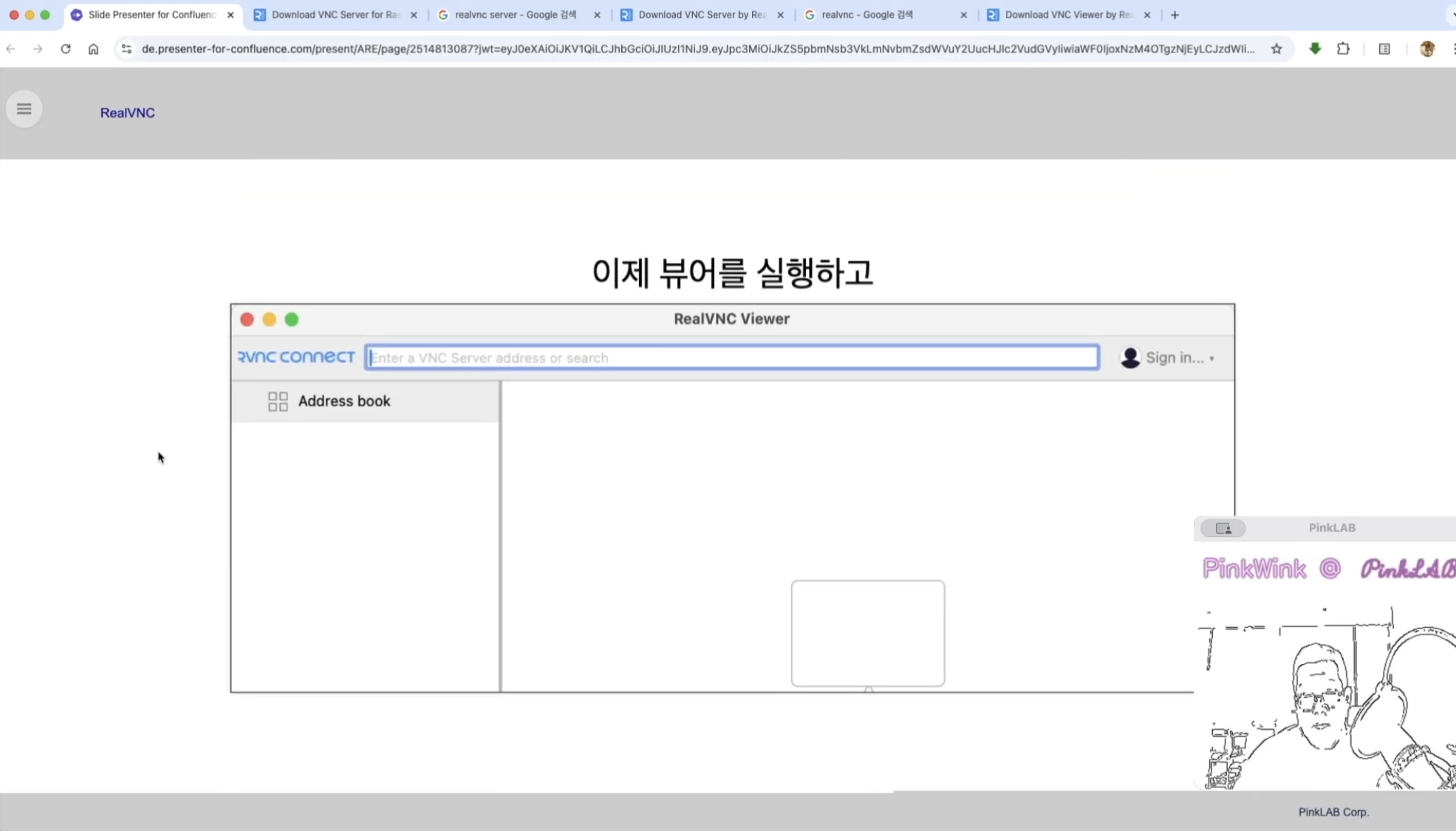Close the Slide Presenter for Confluence tab
This screenshot has height=831, width=1456.
coord(230,15)
